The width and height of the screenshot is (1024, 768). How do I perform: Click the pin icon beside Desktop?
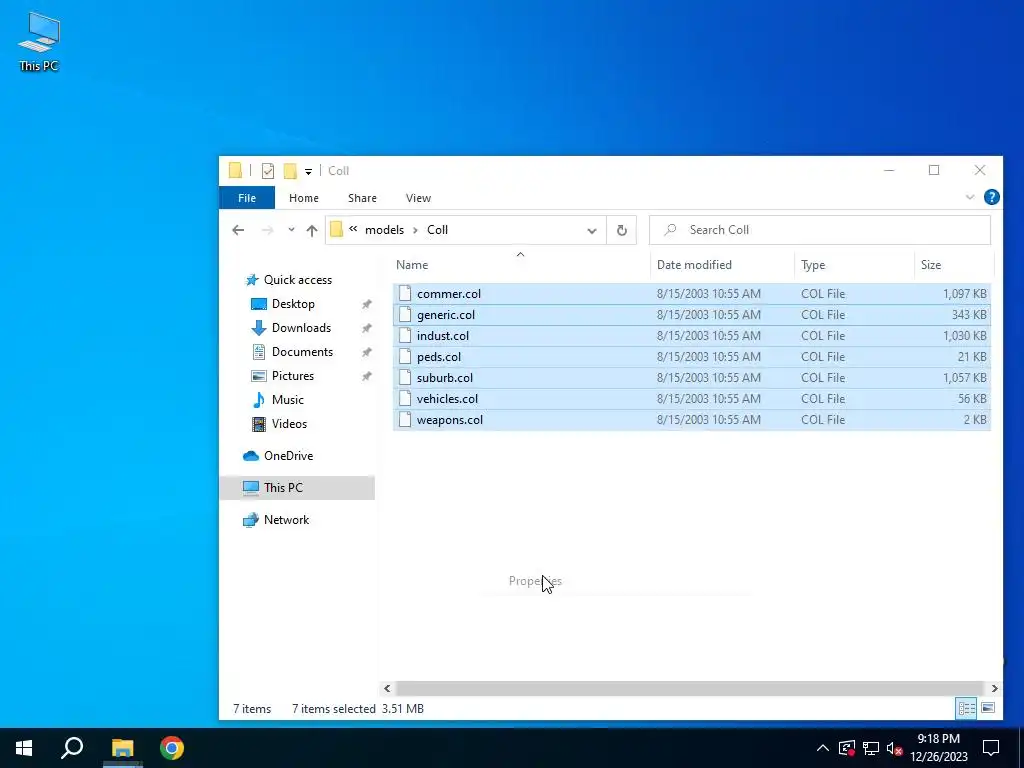367,304
